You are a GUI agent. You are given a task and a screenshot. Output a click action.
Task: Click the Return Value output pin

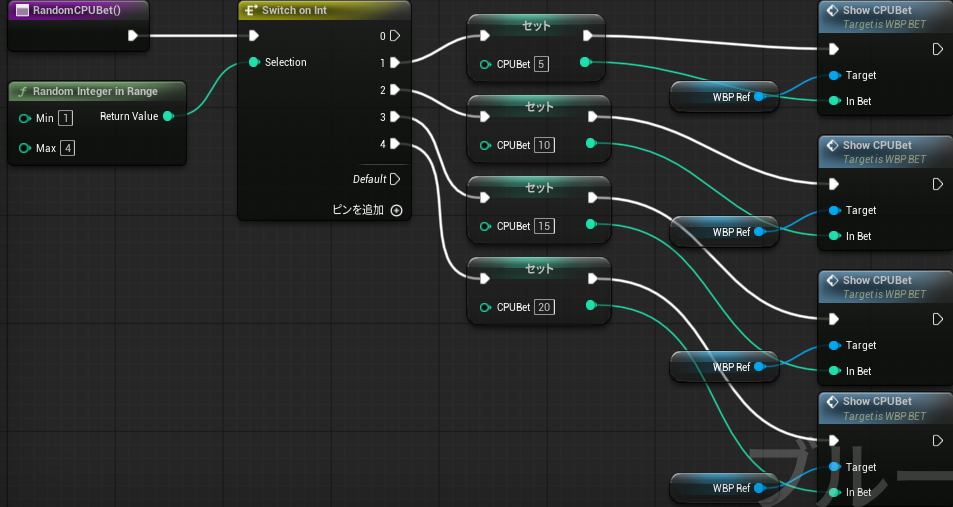click(168, 116)
